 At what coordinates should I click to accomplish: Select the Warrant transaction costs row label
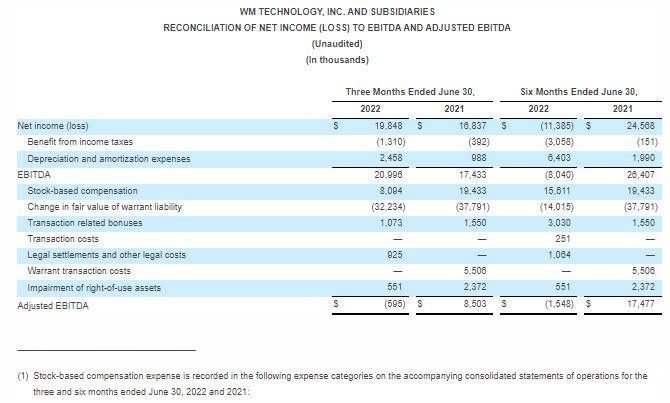pyautogui.click(x=79, y=271)
